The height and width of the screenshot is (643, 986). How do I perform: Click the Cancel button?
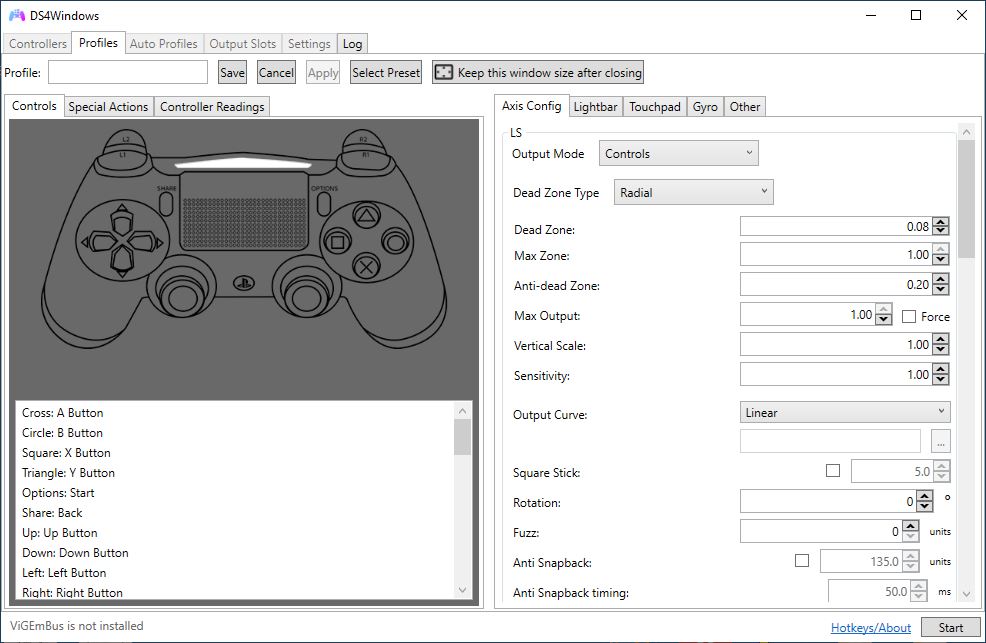point(276,72)
